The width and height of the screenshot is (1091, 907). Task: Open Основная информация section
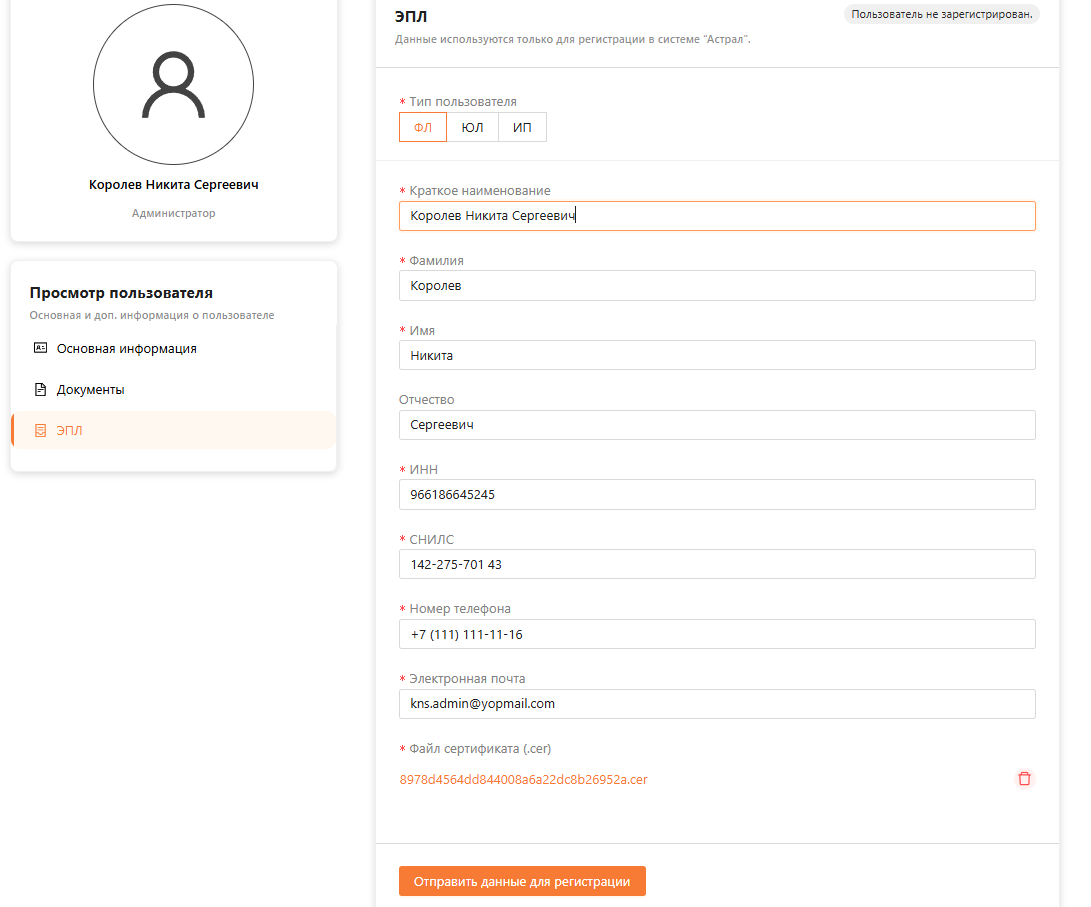click(x=126, y=349)
